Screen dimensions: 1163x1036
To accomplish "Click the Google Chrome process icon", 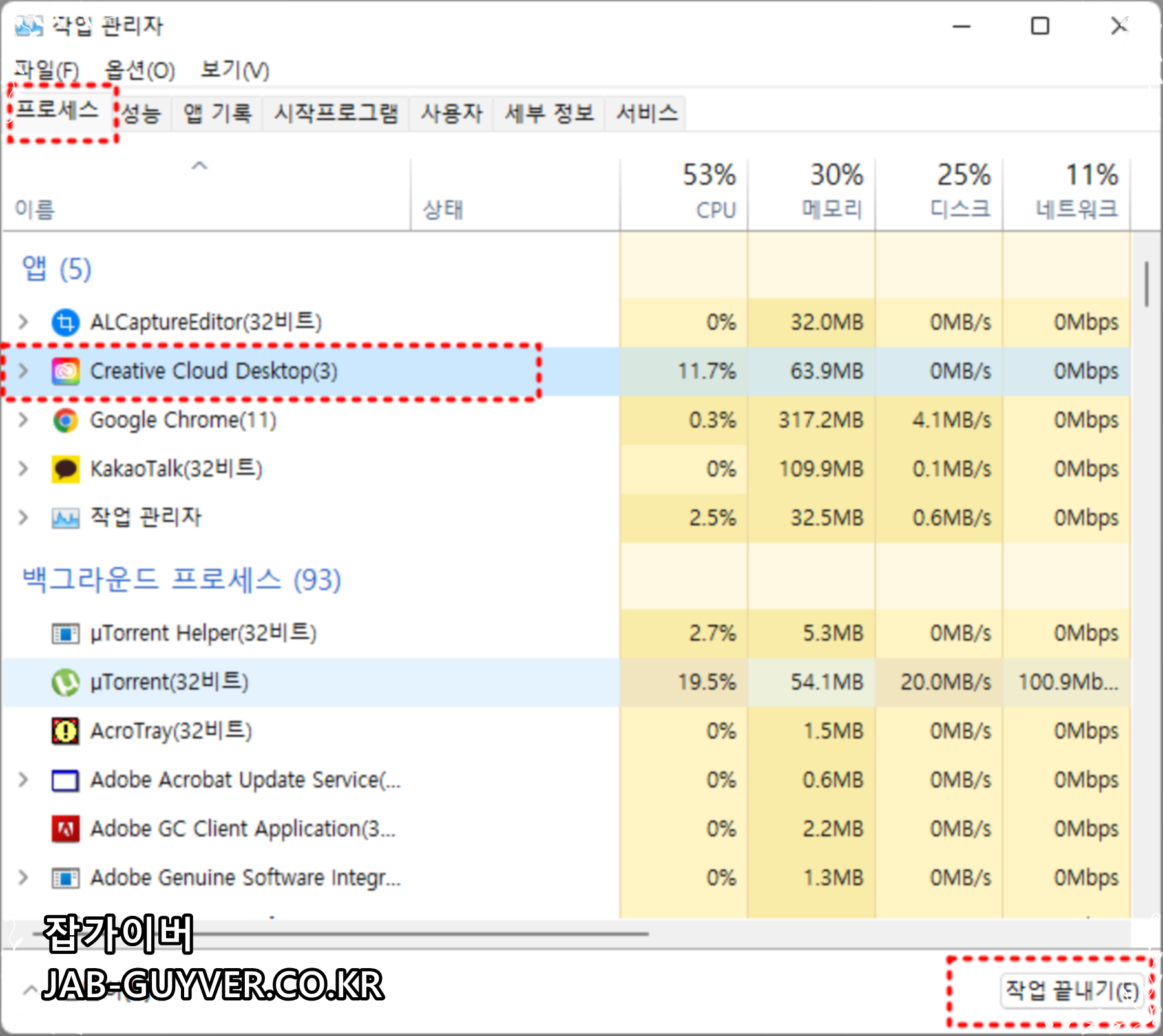I will click(65, 420).
